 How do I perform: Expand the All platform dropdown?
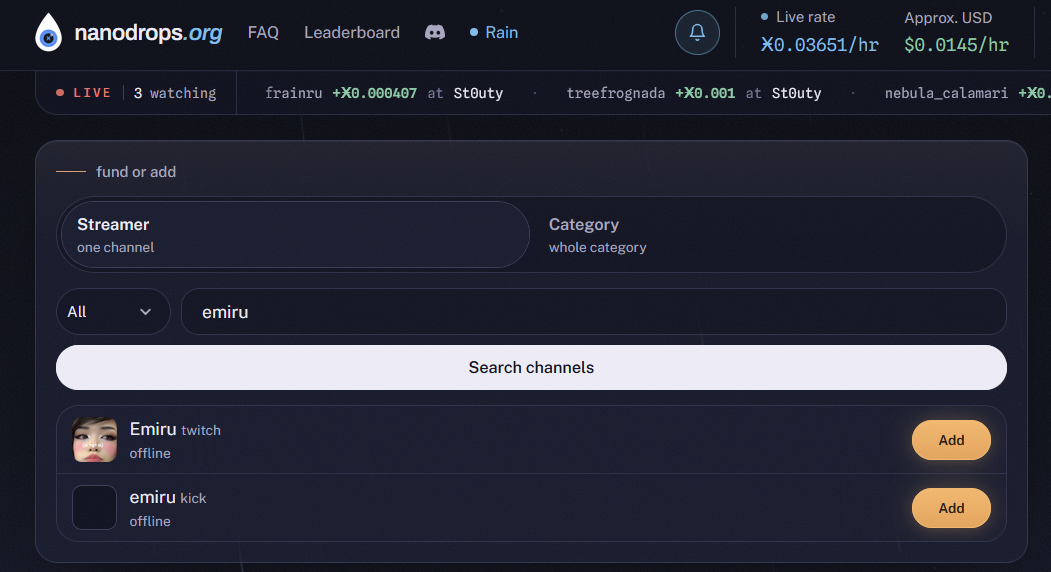(113, 312)
